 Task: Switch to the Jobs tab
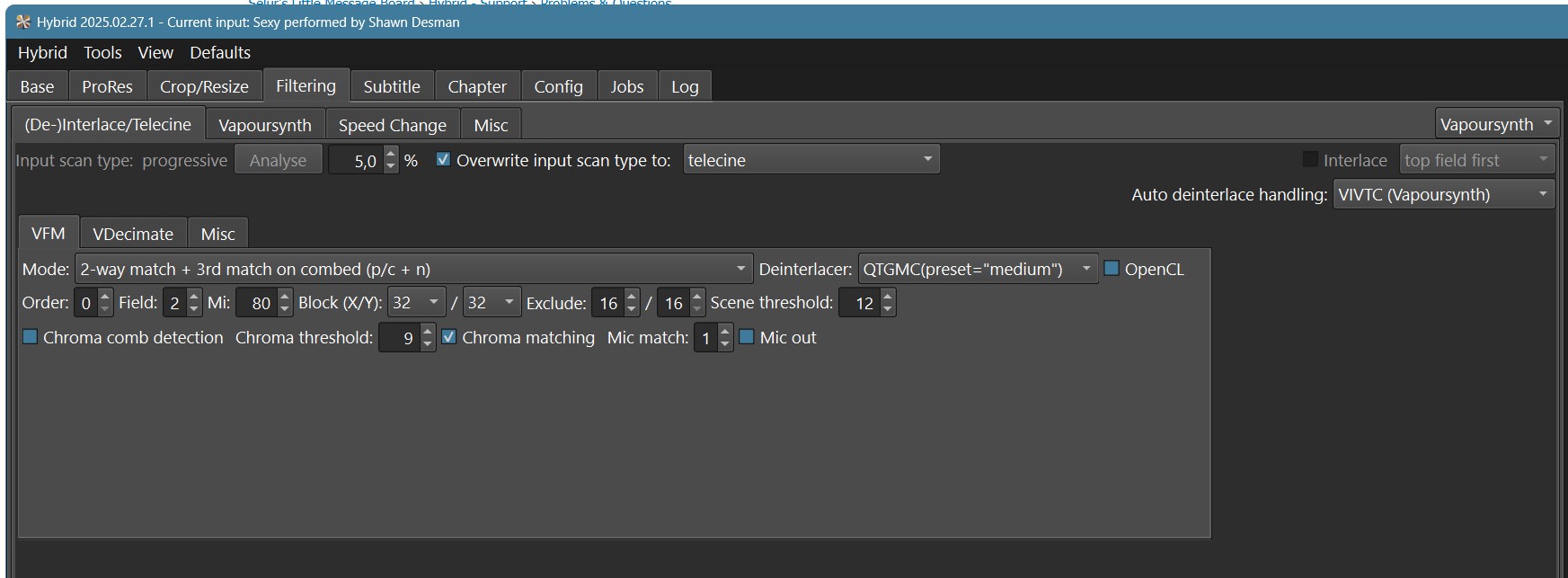[626, 87]
